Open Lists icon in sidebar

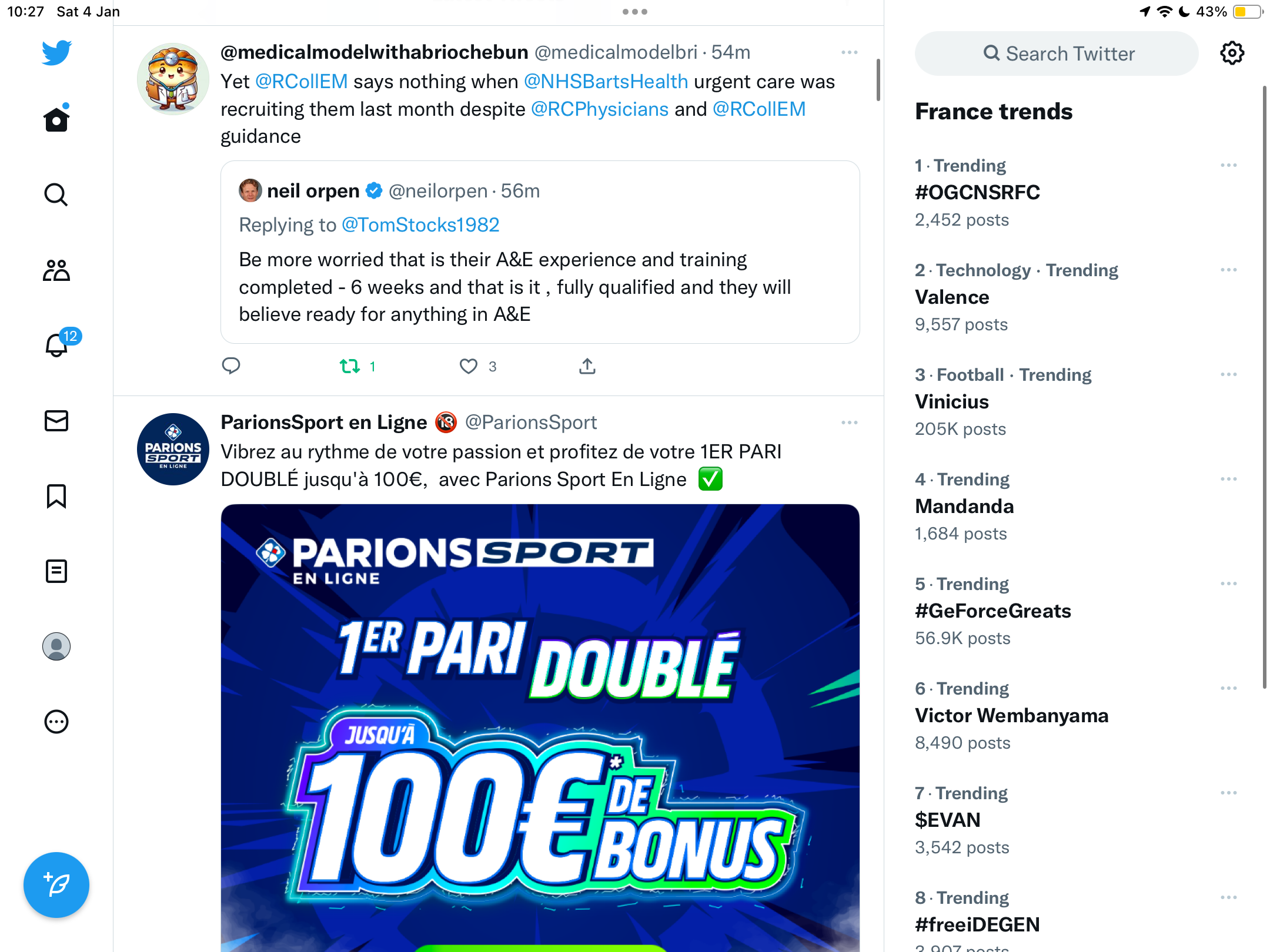56,571
